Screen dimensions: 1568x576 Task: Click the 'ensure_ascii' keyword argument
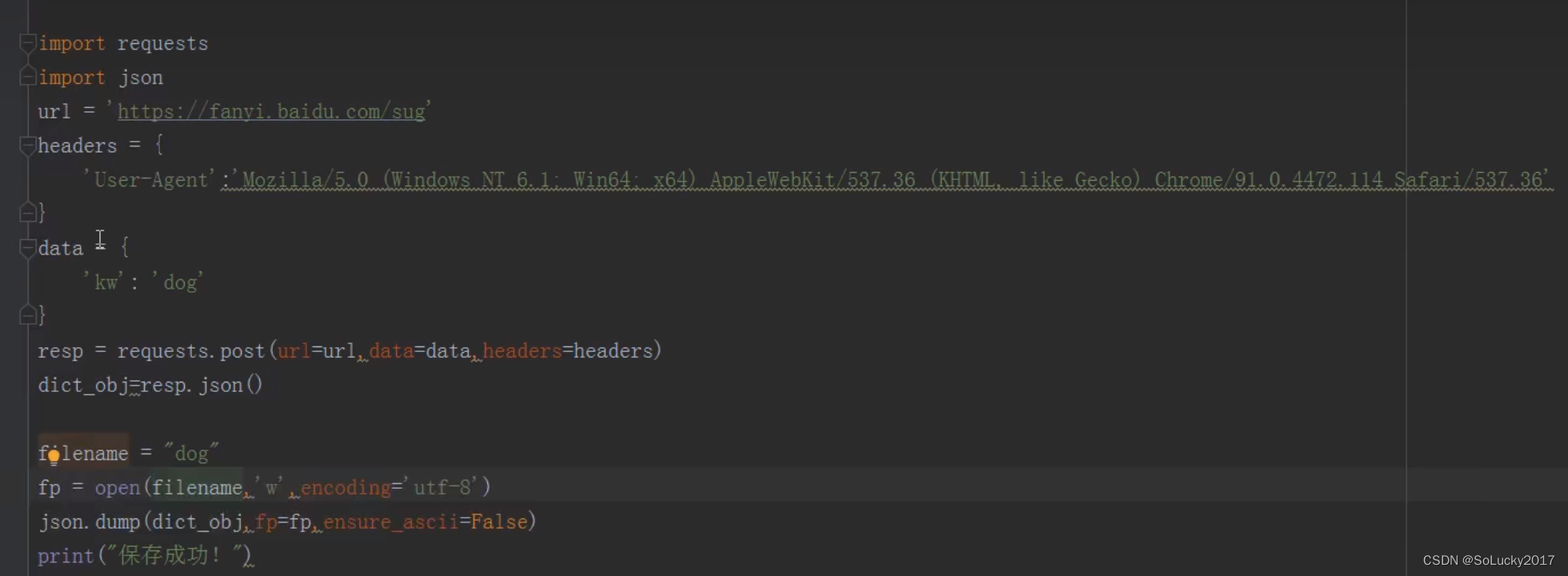[390, 522]
